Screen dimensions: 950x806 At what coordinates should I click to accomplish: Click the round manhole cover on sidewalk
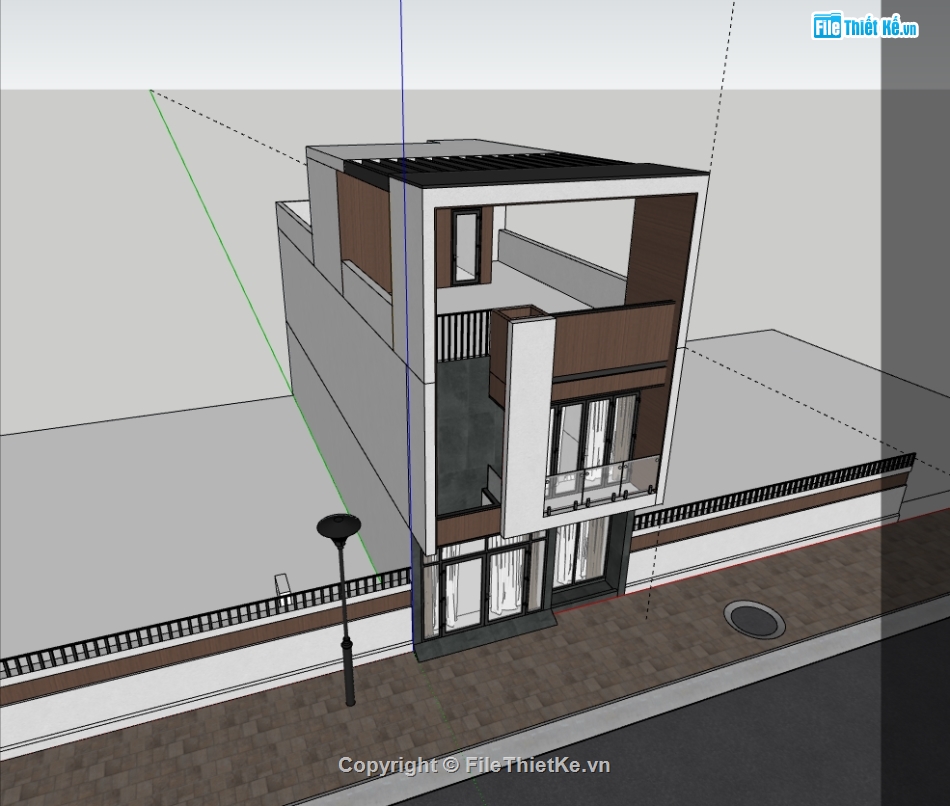tap(754, 618)
